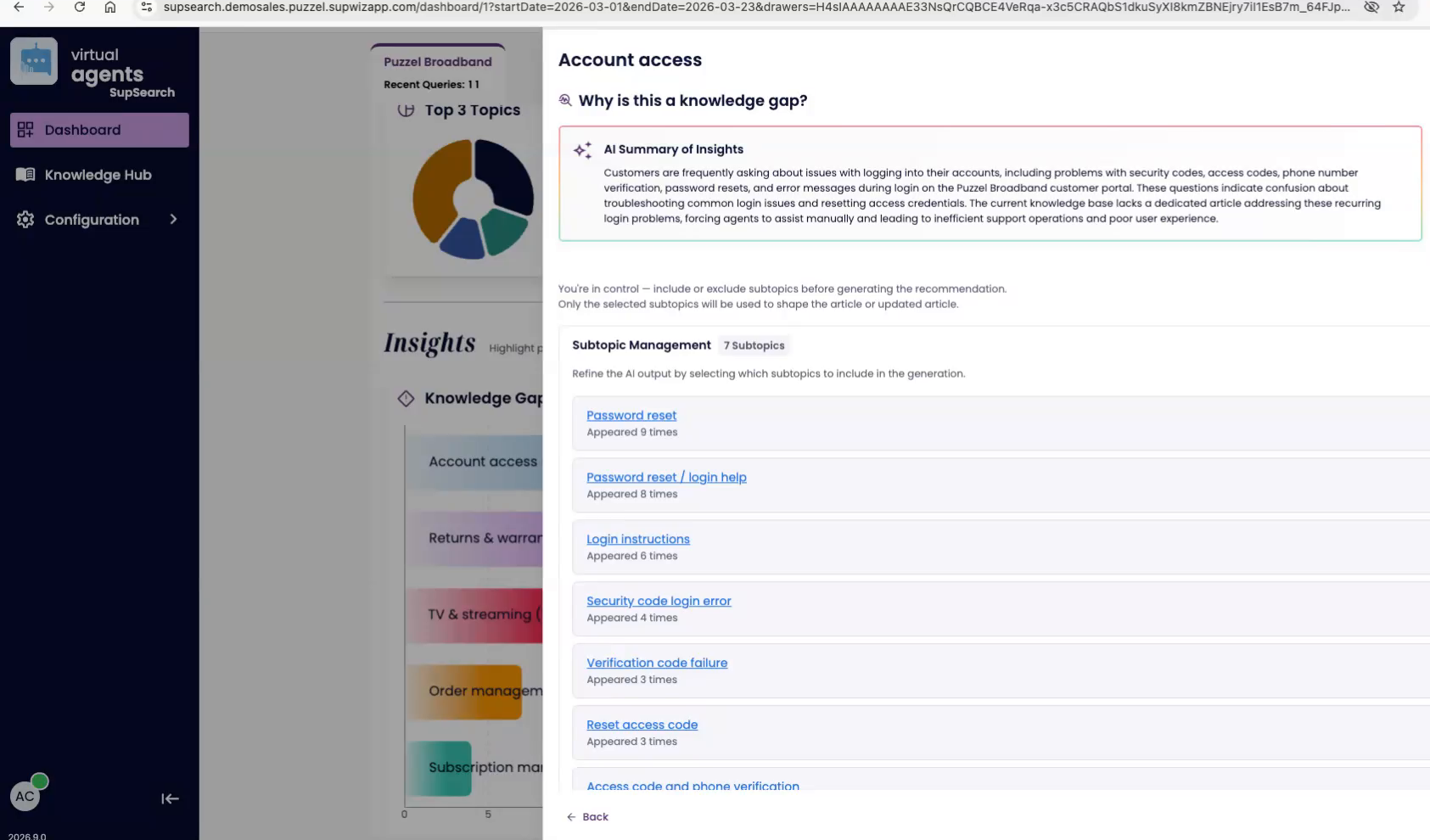Click the Back button in the drawer
This screenshot has height=840, width=1430.
point(587,816)
